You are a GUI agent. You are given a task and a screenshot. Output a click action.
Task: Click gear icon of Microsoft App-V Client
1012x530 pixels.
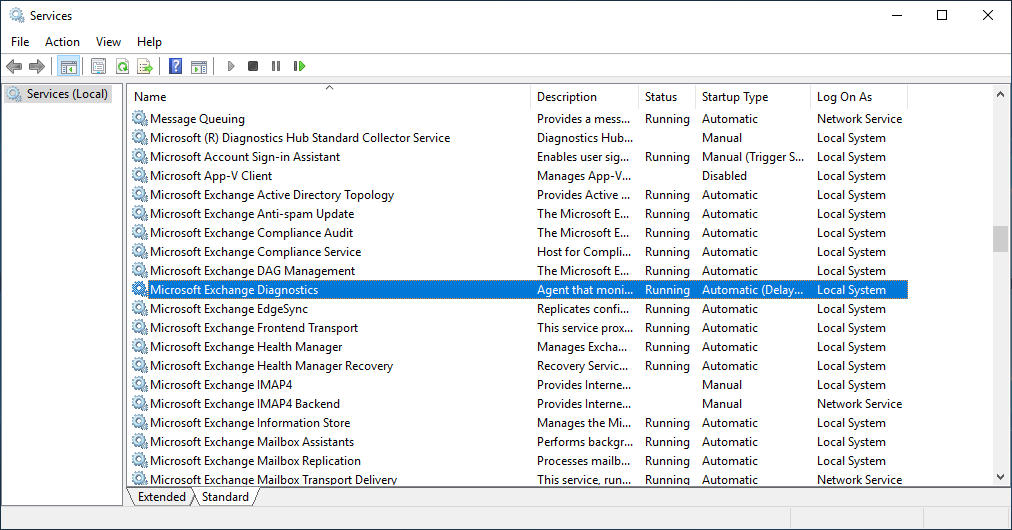tap(139, 175)
